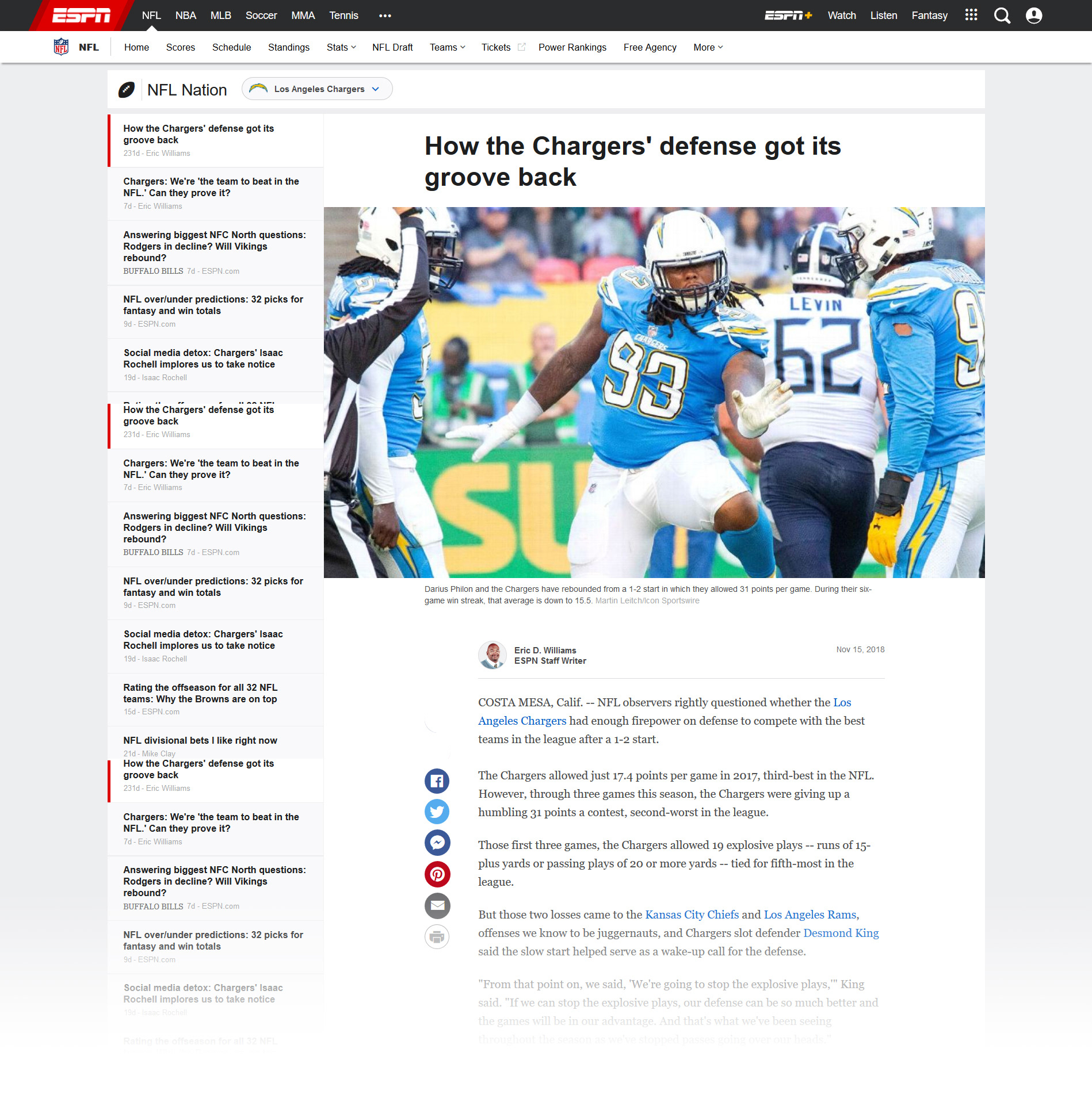Click the Nov 15, 2018 date
This screenshot has height=1098, width=1092.
(x=860, y=649)
